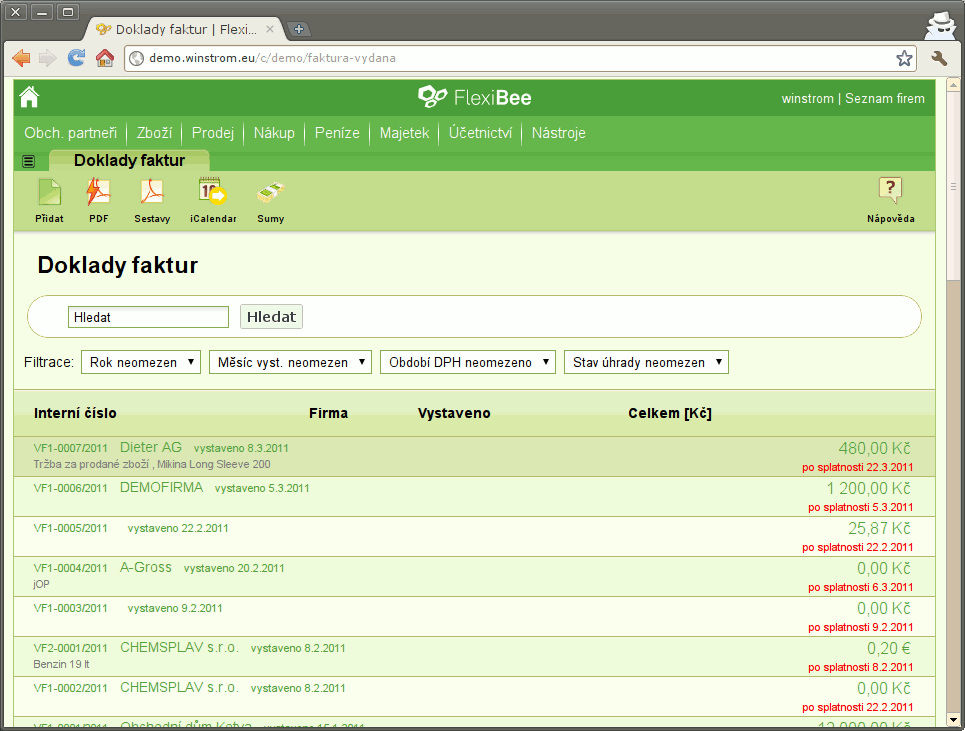The image size is (965, 731).
Task: Click the 1 200,00 Kč amount
Action: click(868, 489)
